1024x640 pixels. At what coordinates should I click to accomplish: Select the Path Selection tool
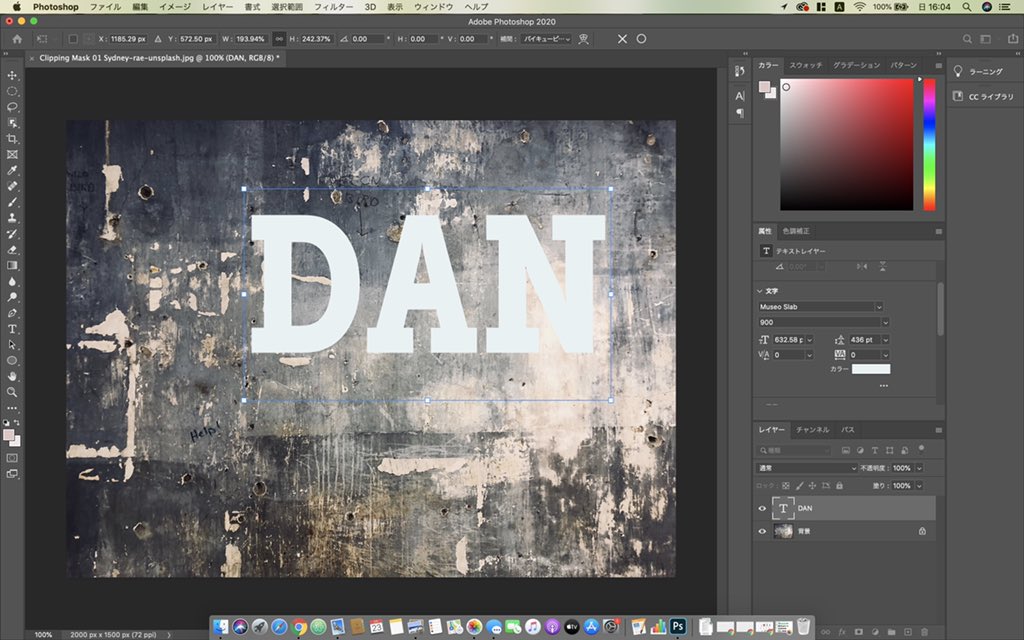coord(12,345)
